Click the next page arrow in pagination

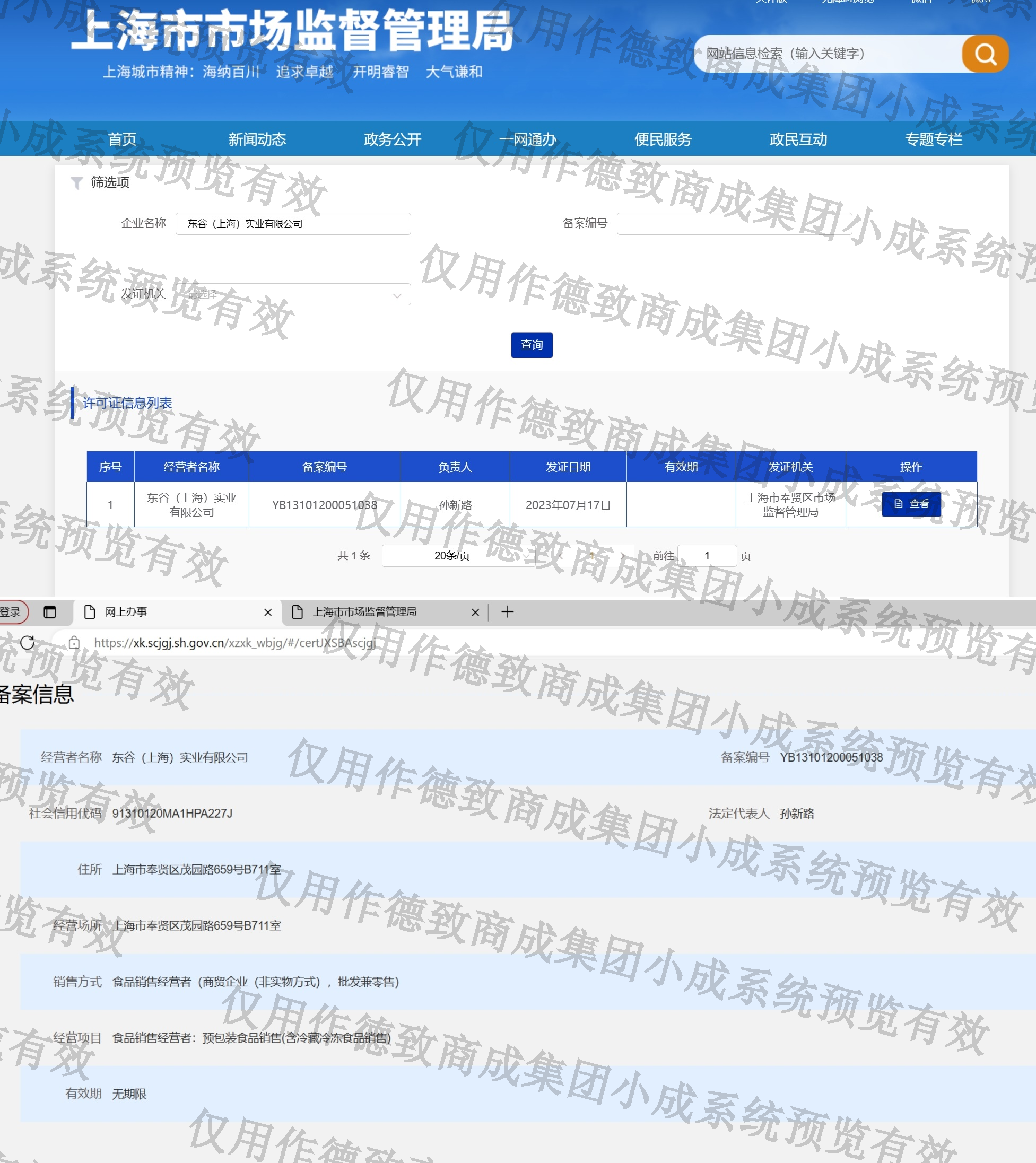623,556
